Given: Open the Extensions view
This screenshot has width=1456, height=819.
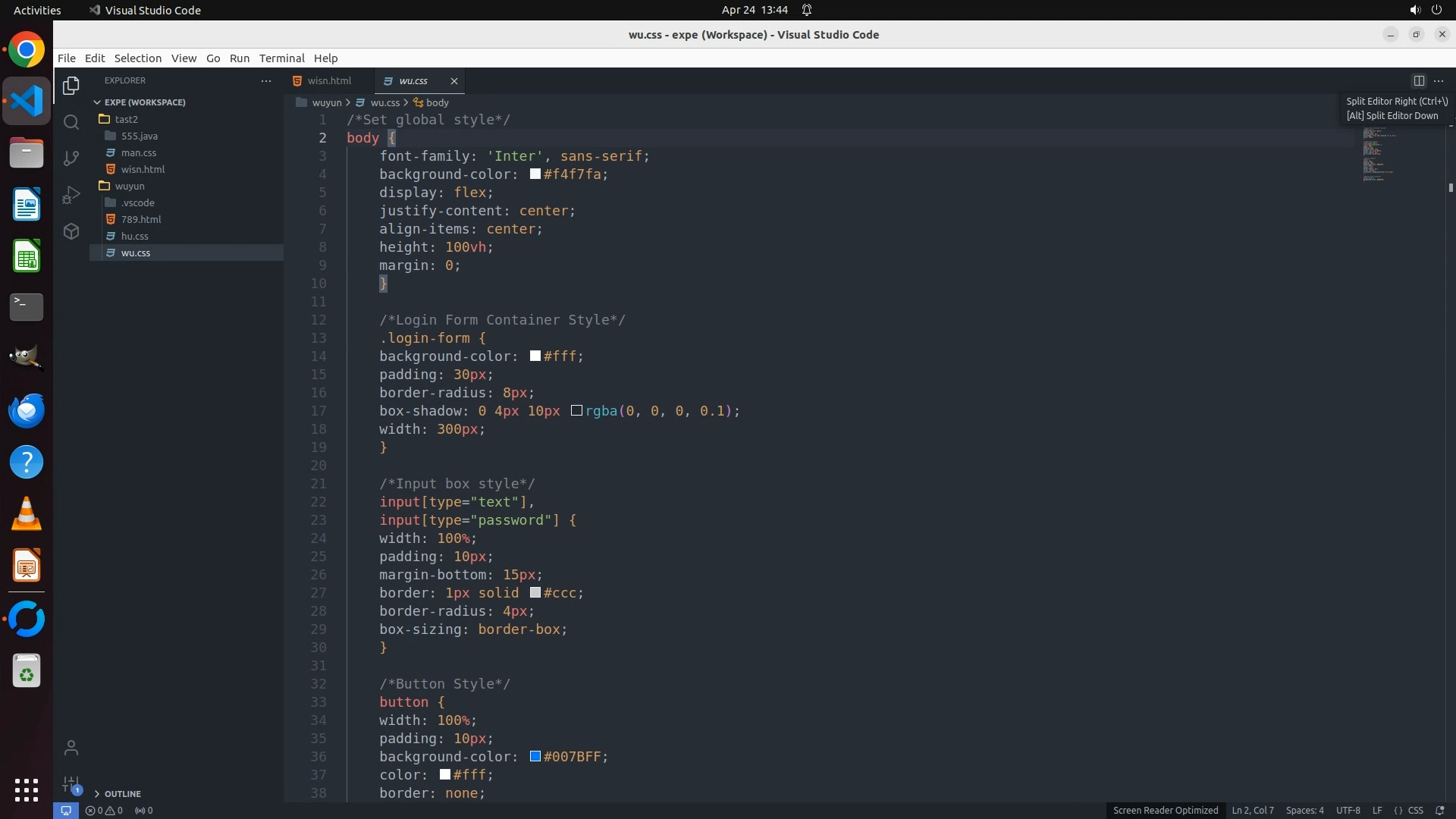Looking at the screenshot, I should (71, 231).
